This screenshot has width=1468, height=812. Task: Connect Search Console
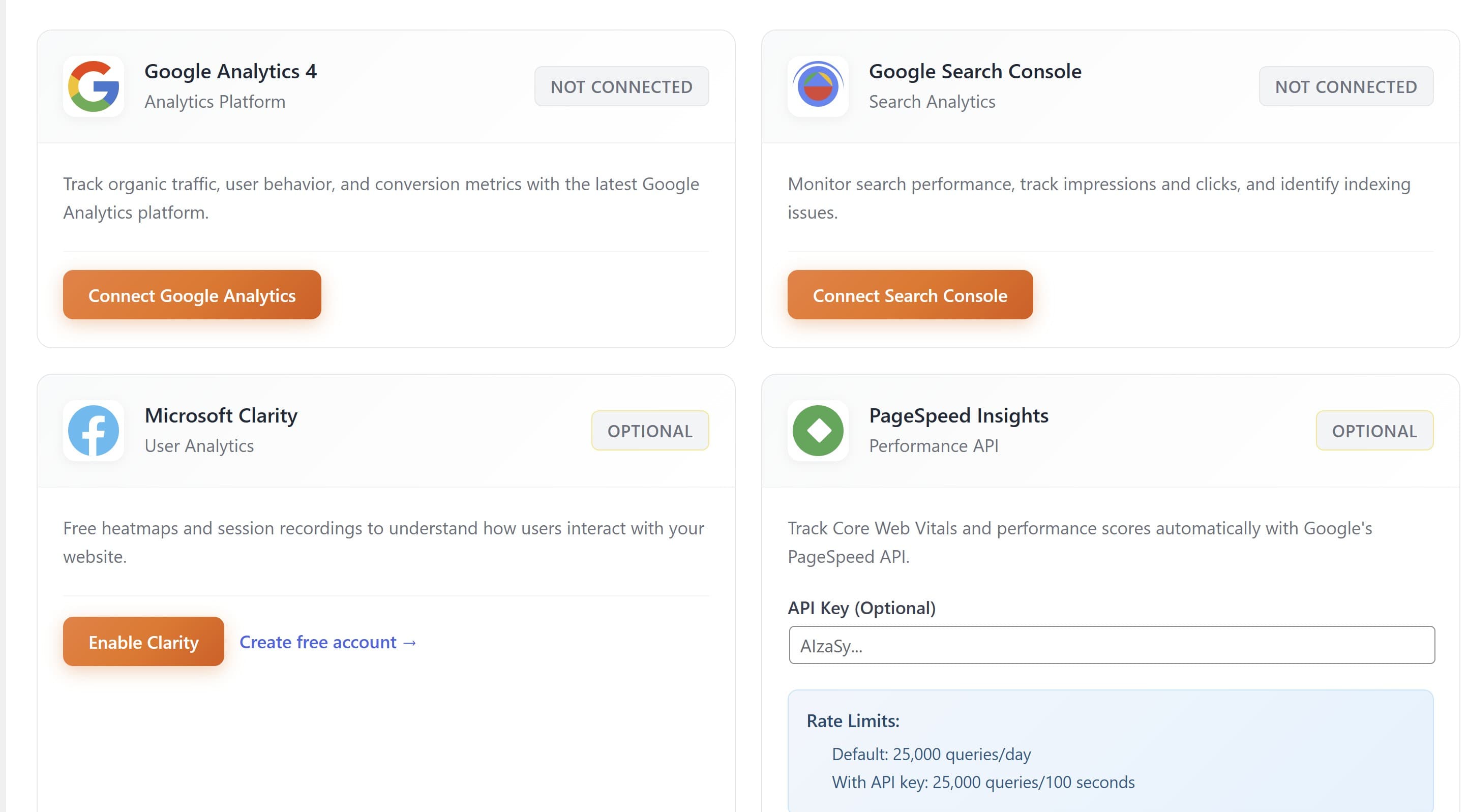[910, 295]
